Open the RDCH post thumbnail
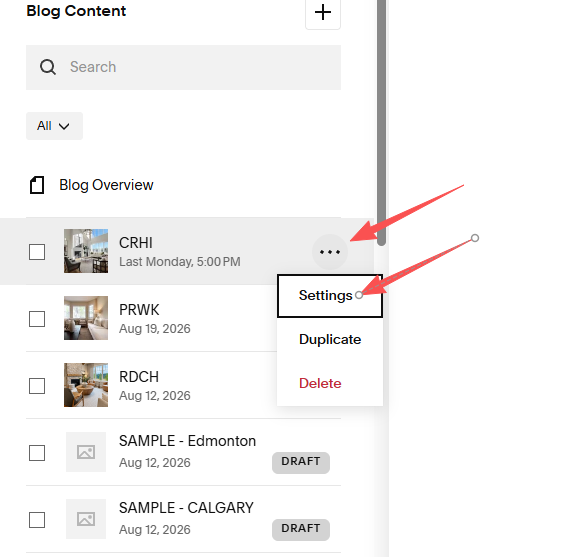 (x=86, y=385)
